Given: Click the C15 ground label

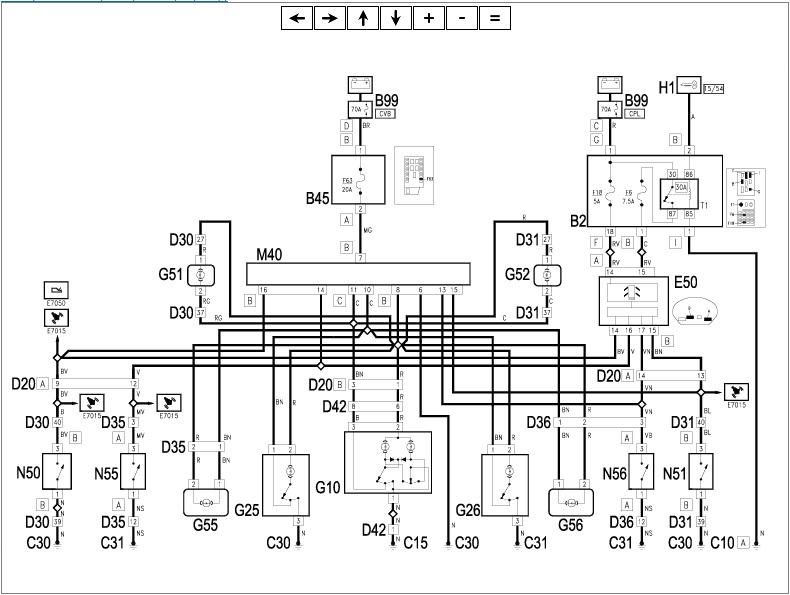Looking at the screenshot, I should [415, 543].
